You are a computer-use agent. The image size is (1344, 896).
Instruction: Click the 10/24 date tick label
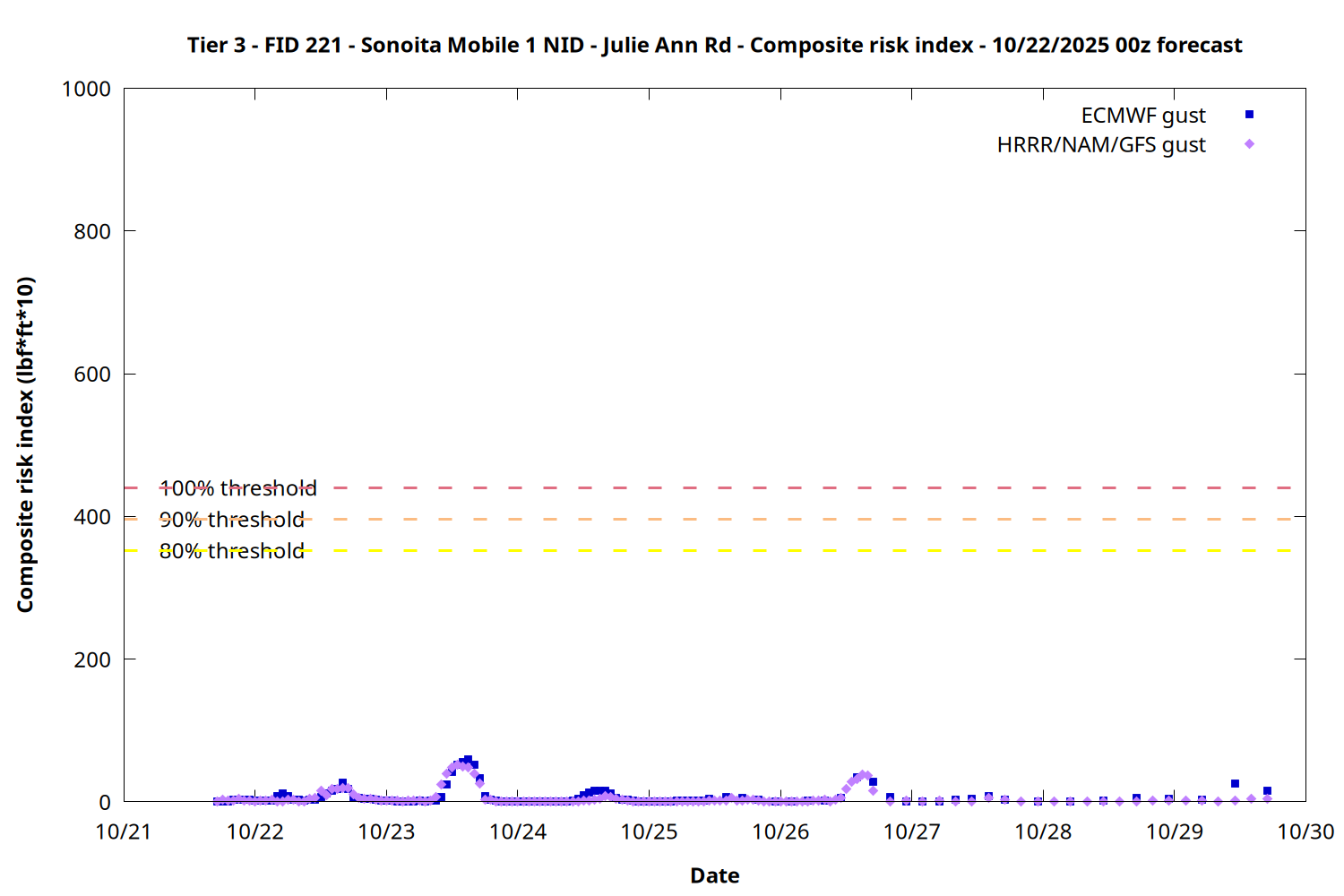[x=518, y=831]
